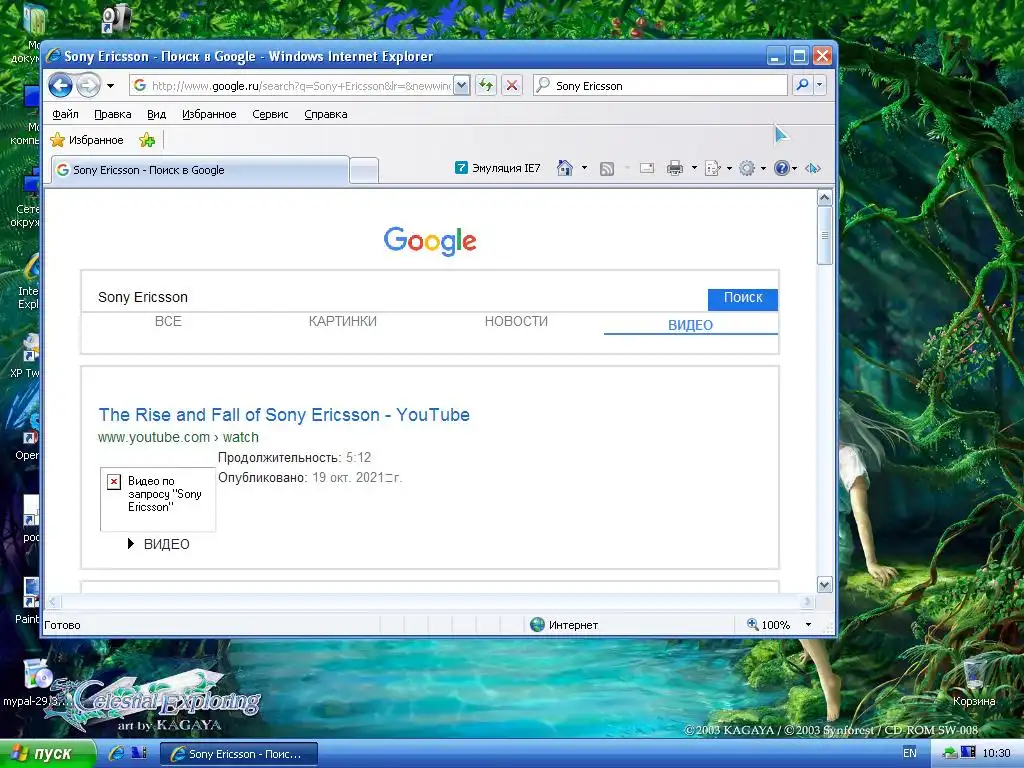Click the Google logo
Image resolution: width=1024 pixels, height=768 pixels.
click(430, 241)
